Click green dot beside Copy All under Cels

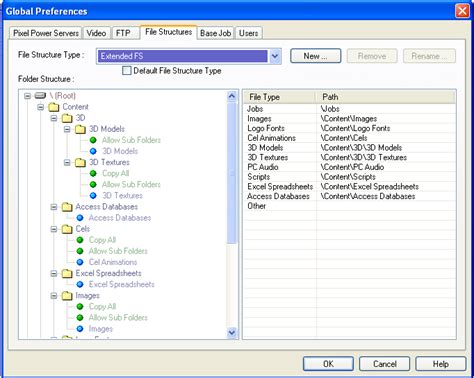pos(80,240)
